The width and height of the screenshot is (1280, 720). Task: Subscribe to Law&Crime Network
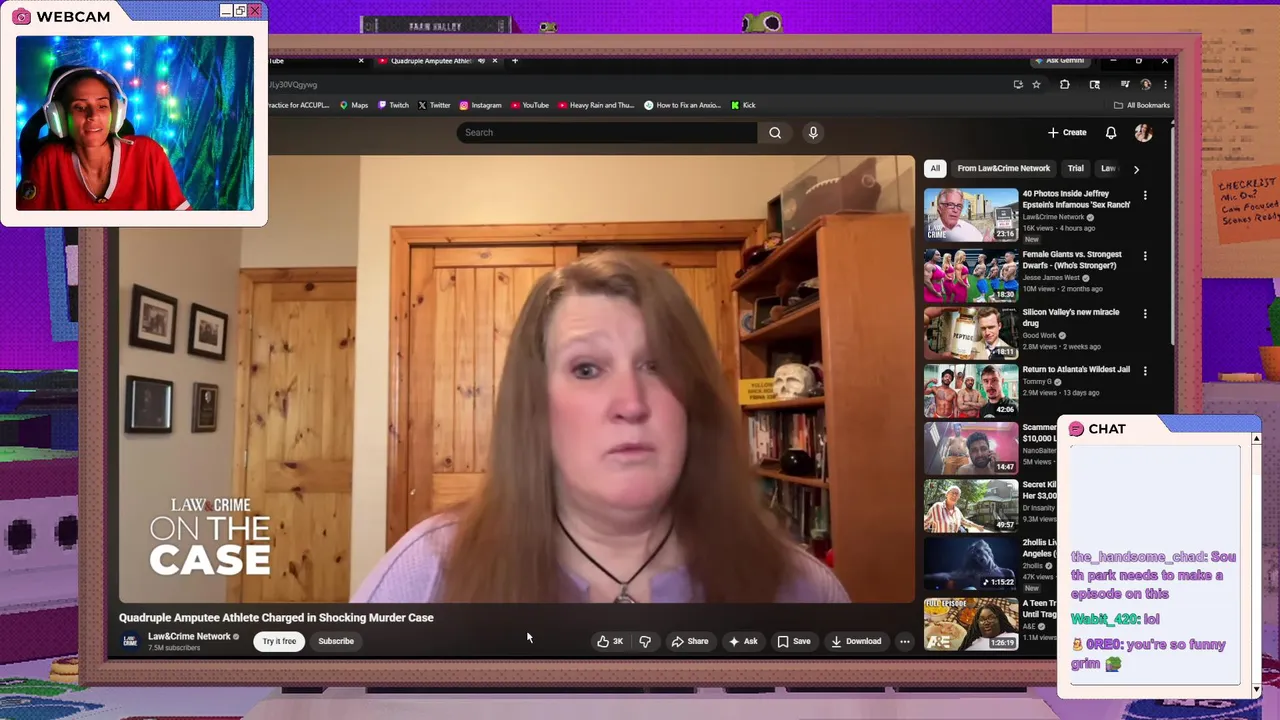336,641
